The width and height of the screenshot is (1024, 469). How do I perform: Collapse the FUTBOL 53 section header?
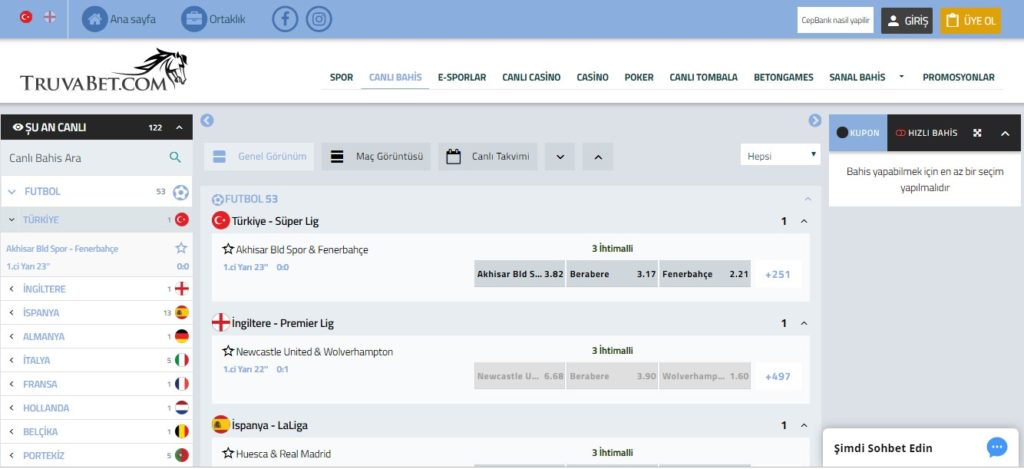point(808,199)
